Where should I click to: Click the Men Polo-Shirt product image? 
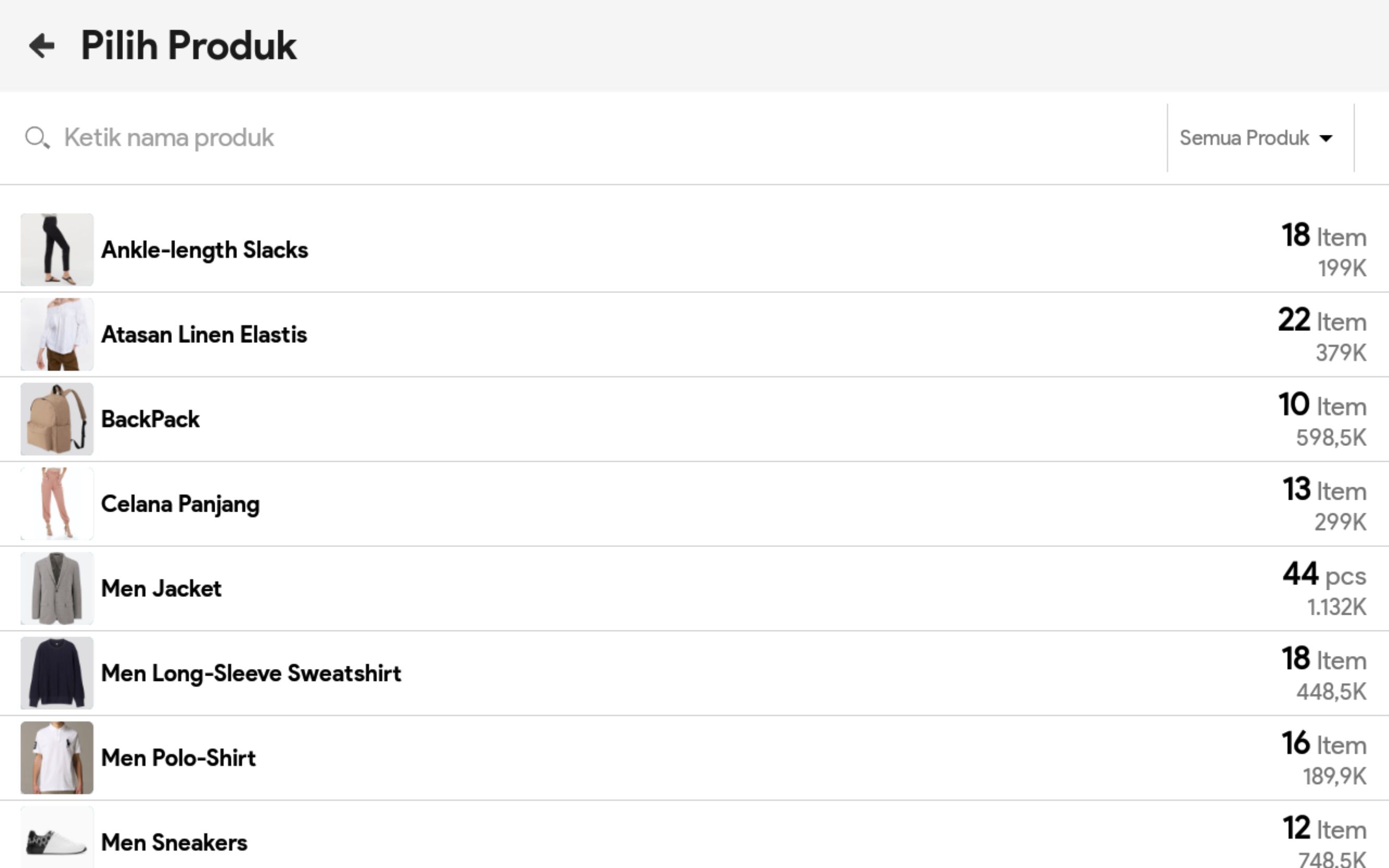tap(57, 758)
